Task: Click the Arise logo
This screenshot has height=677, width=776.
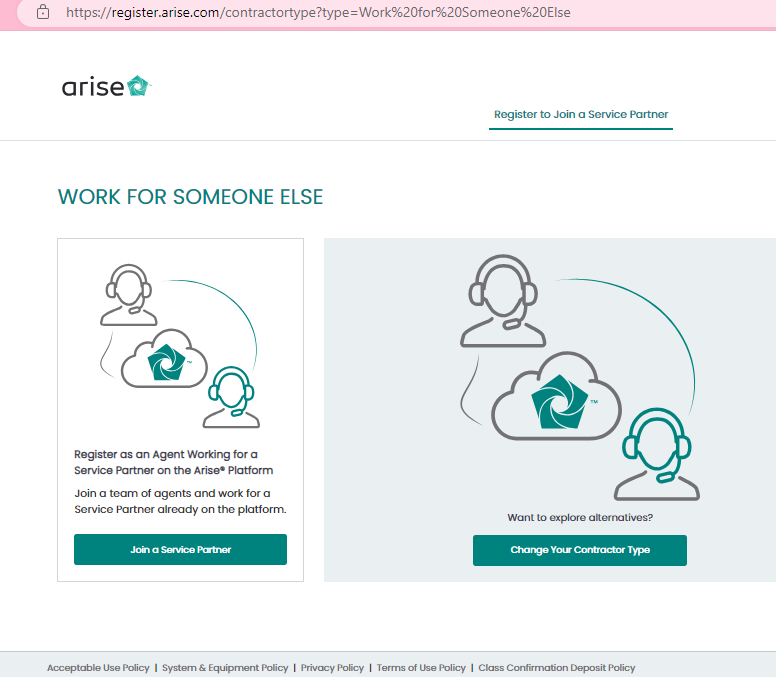Action: click(x=106, y=86)
